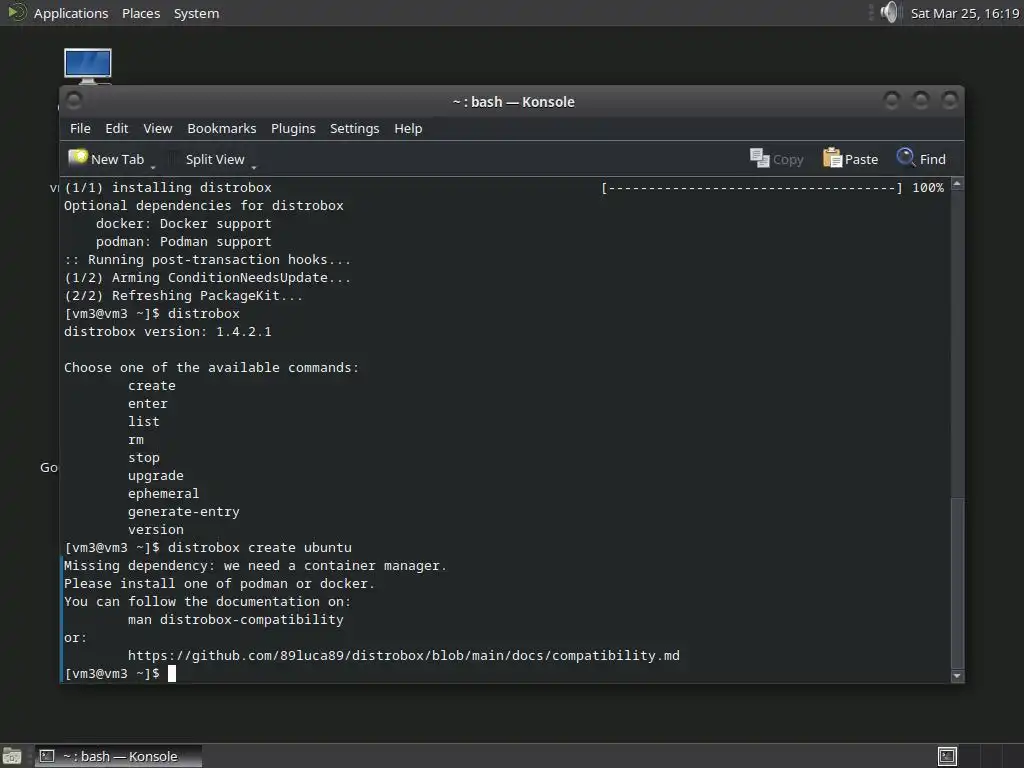Click 'podman: Podman support' line
Screen dimensions: 1024x768
[184, 242]
